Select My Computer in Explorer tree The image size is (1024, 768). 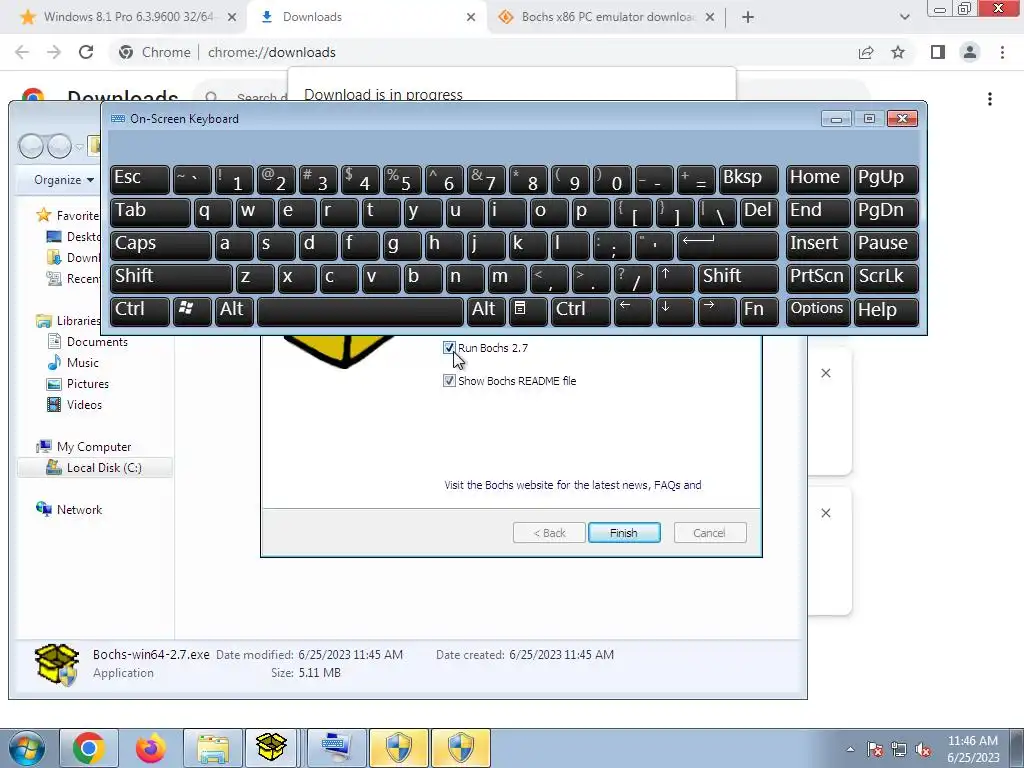(x=84, y=447)
